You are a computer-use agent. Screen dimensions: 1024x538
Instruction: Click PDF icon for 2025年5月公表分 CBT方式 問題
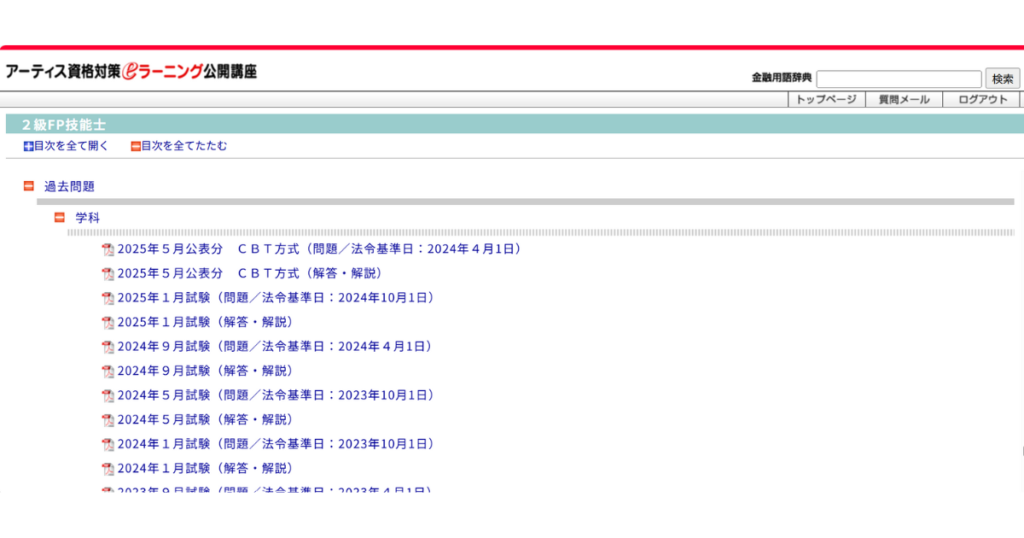pyautogui.click(x=108, y=249)
